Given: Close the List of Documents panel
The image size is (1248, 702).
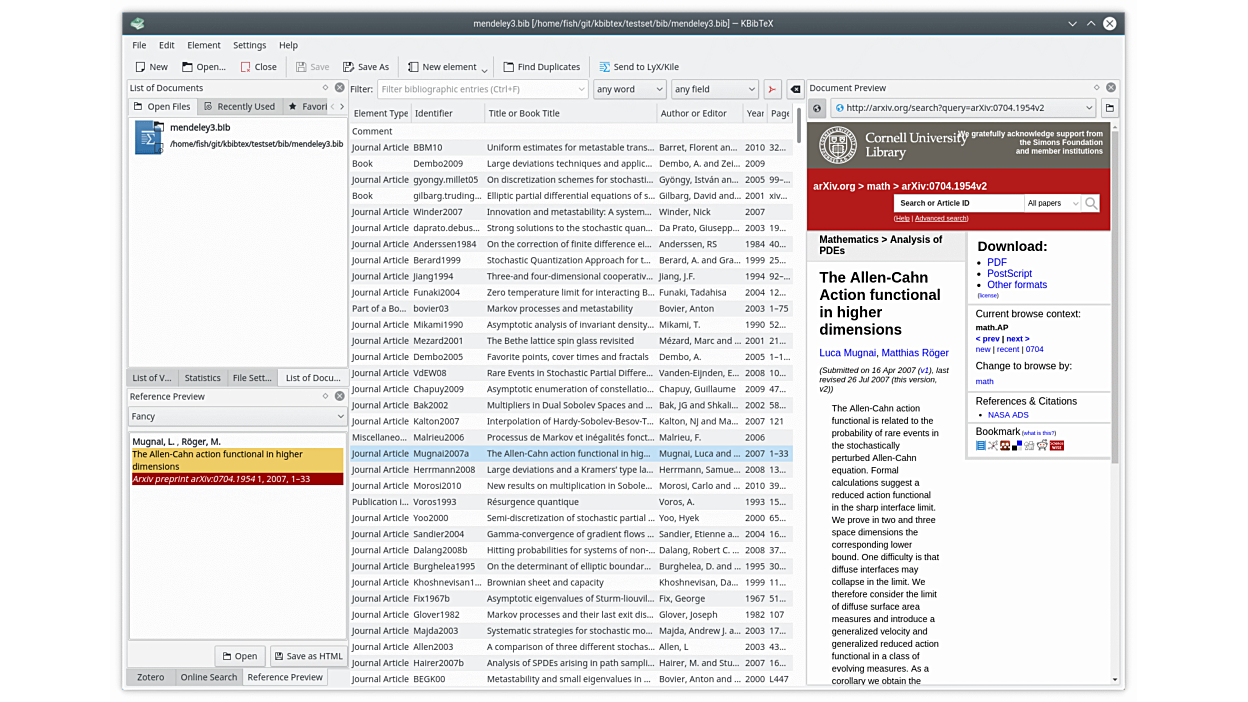Looking at the screenshot, I should tap(339, 88).
